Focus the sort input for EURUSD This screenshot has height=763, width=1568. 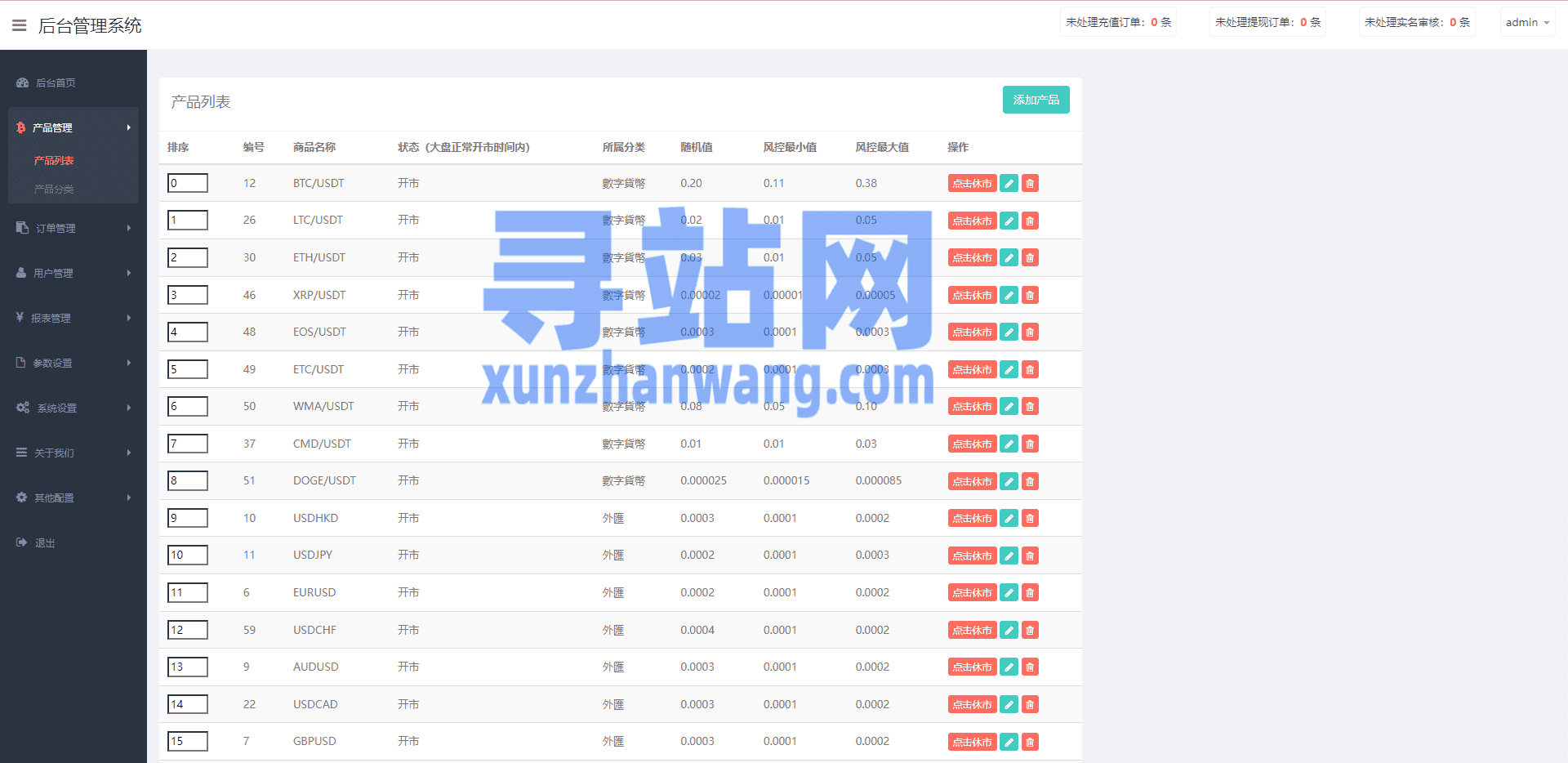click(x=188, y=592)
